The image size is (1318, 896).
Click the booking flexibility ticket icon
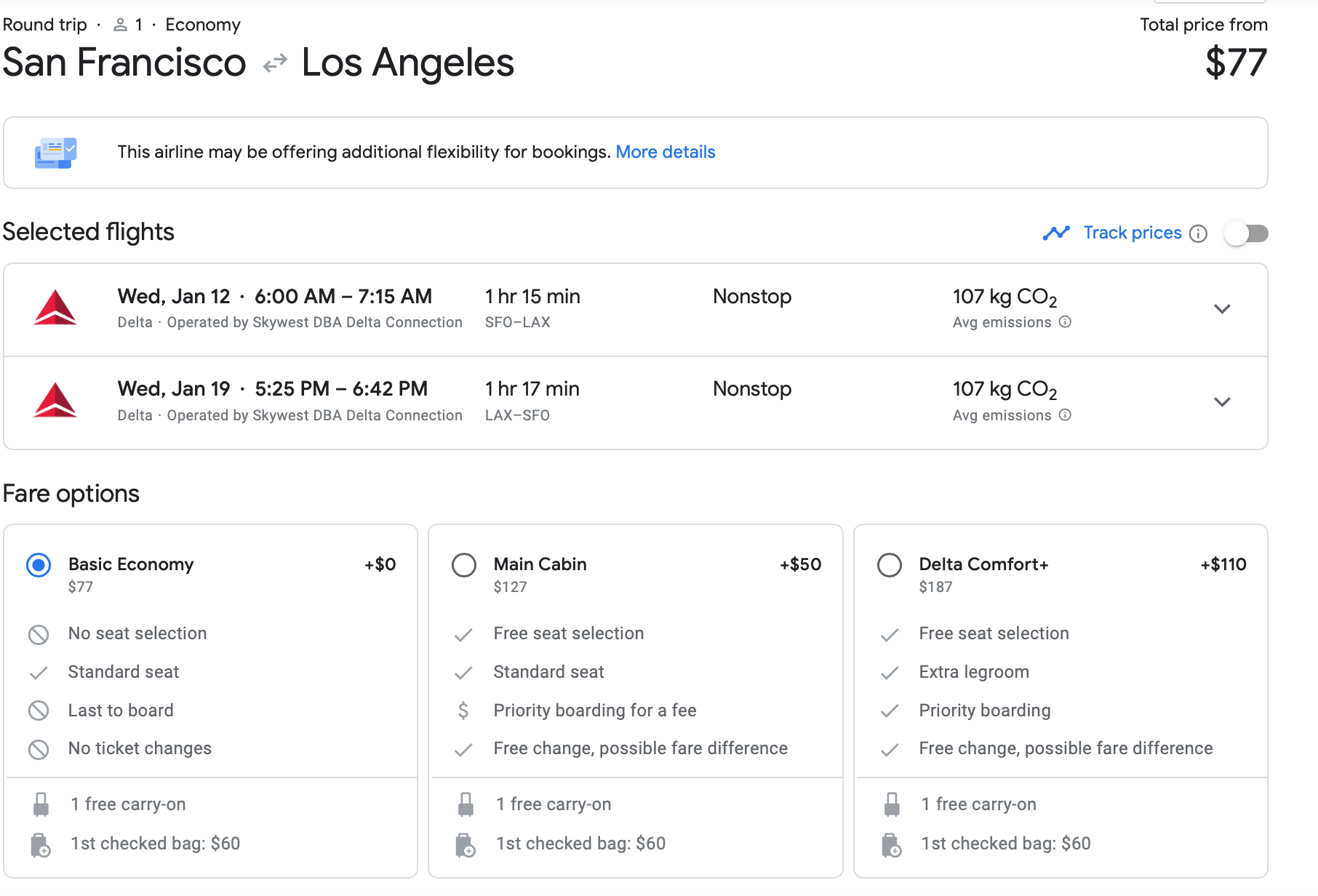click(x=56, y=153)
